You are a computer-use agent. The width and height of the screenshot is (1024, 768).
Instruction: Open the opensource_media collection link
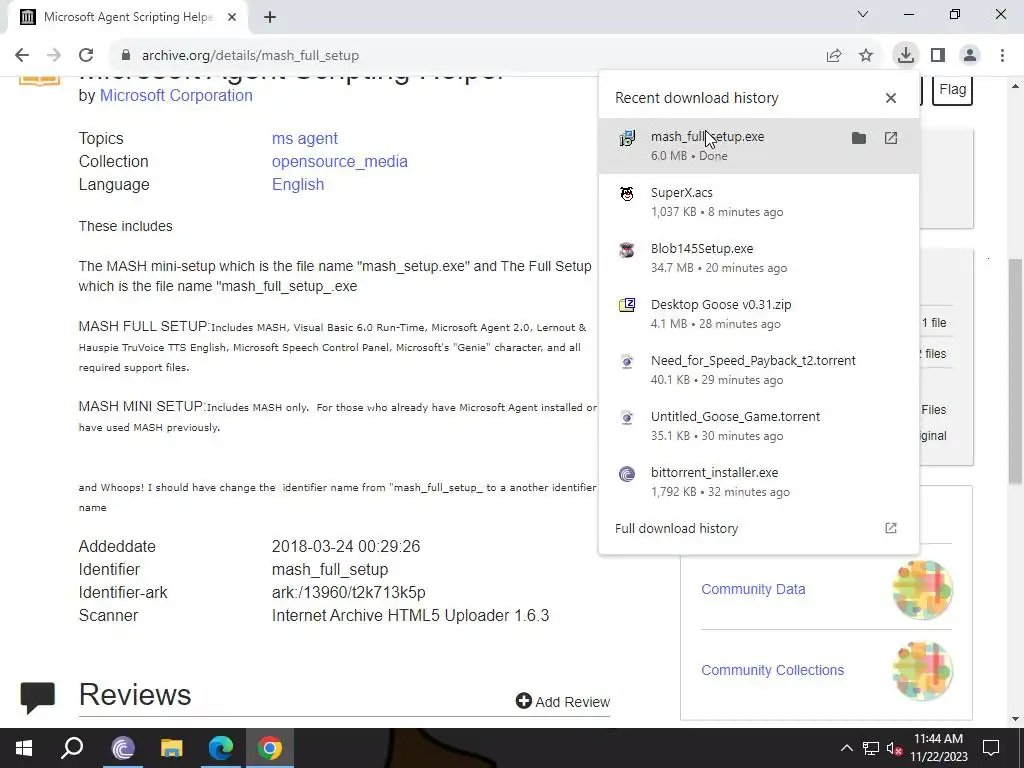pyautogui.click(x=340, y=161)
